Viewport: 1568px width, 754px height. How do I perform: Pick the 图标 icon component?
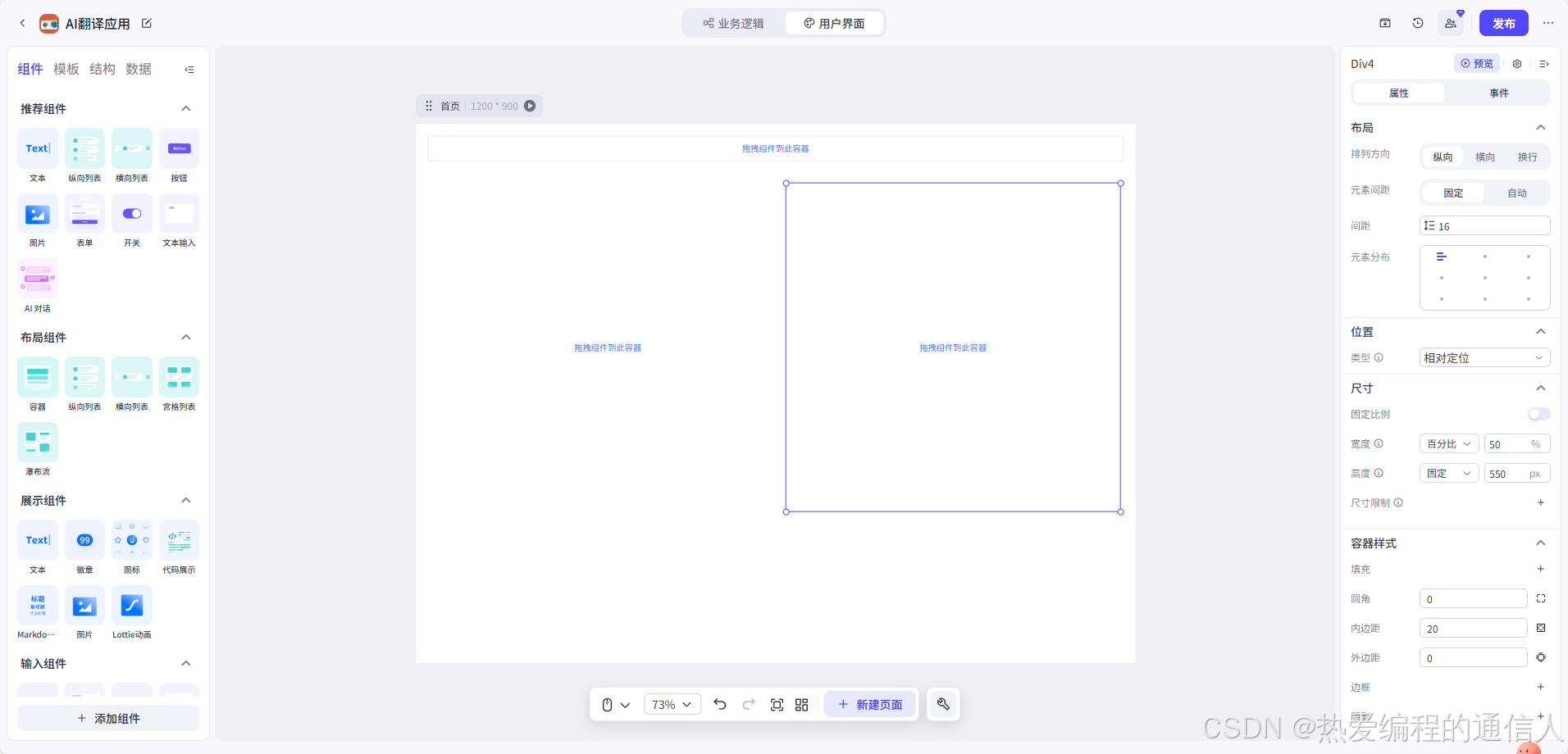132,547
